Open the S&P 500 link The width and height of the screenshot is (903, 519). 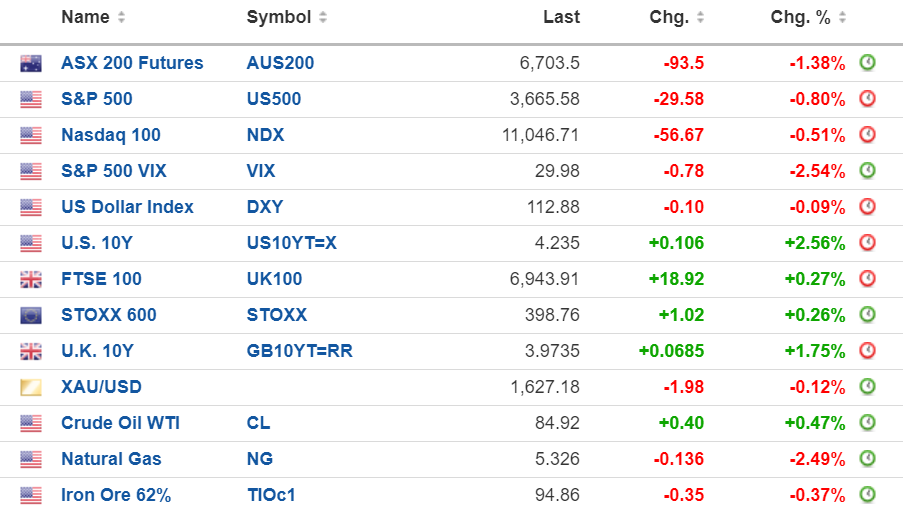(x=96, y=99)
